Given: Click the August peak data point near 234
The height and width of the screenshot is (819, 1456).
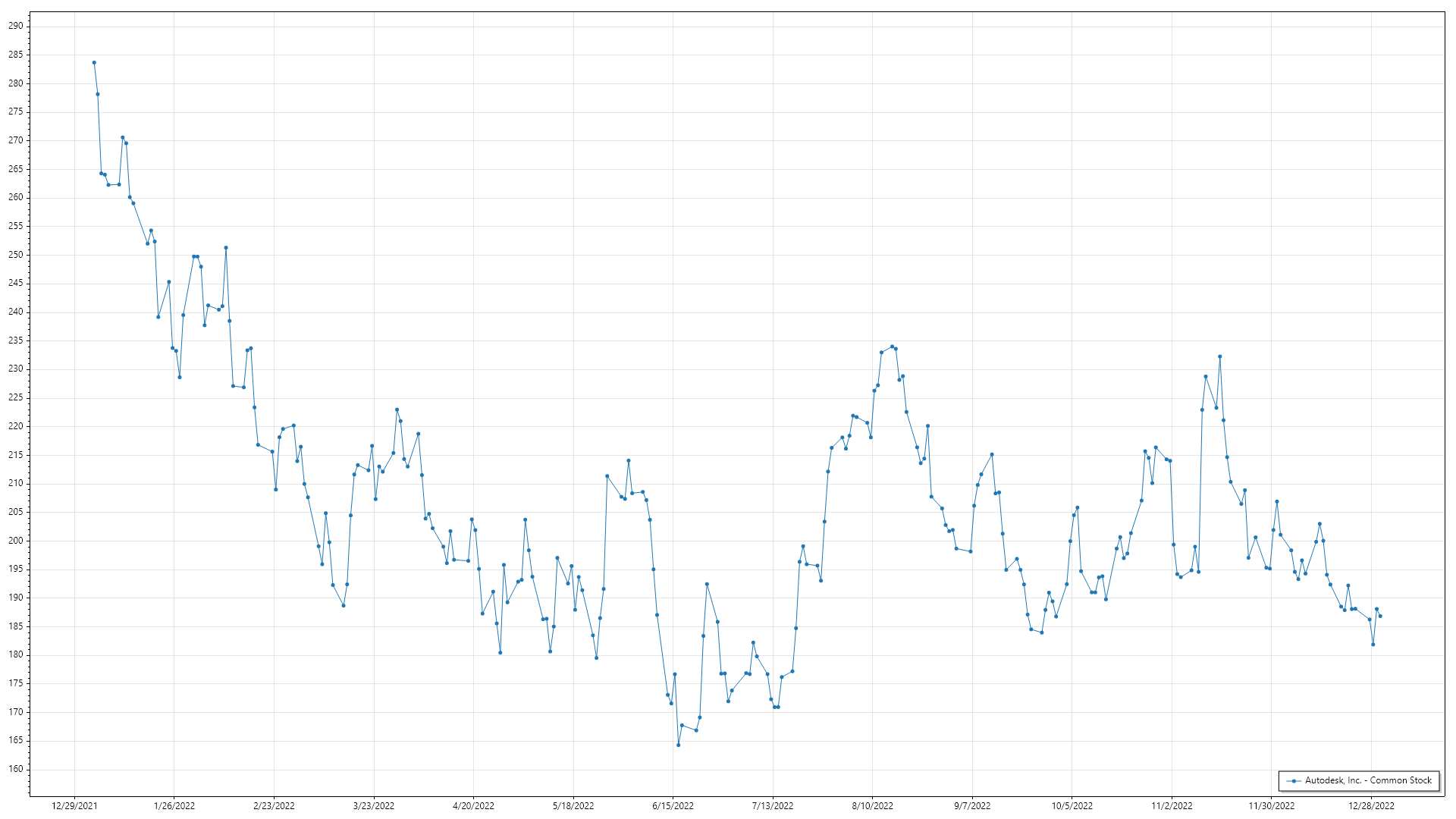Looking at the screenshot, I should (892, 347).
